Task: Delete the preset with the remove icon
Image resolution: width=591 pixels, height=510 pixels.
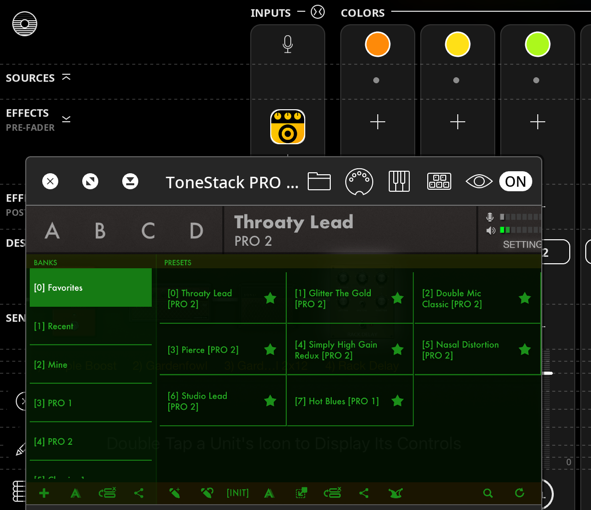Action: pos(332,493)
